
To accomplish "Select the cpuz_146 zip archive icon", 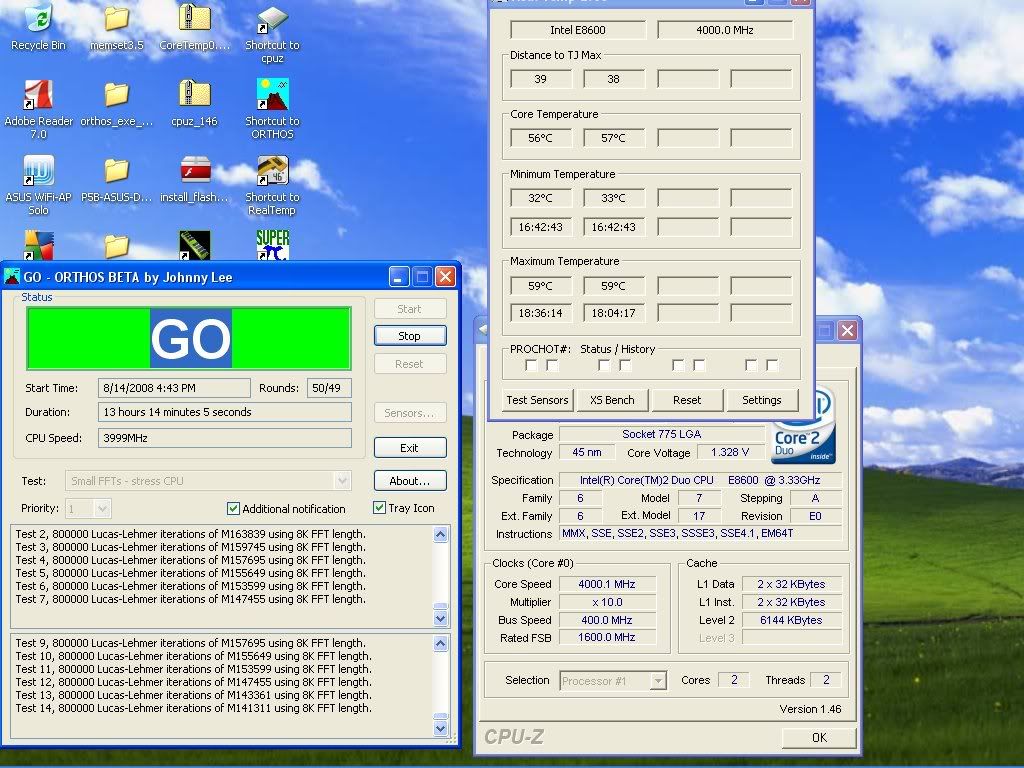I will coord(195,103).
